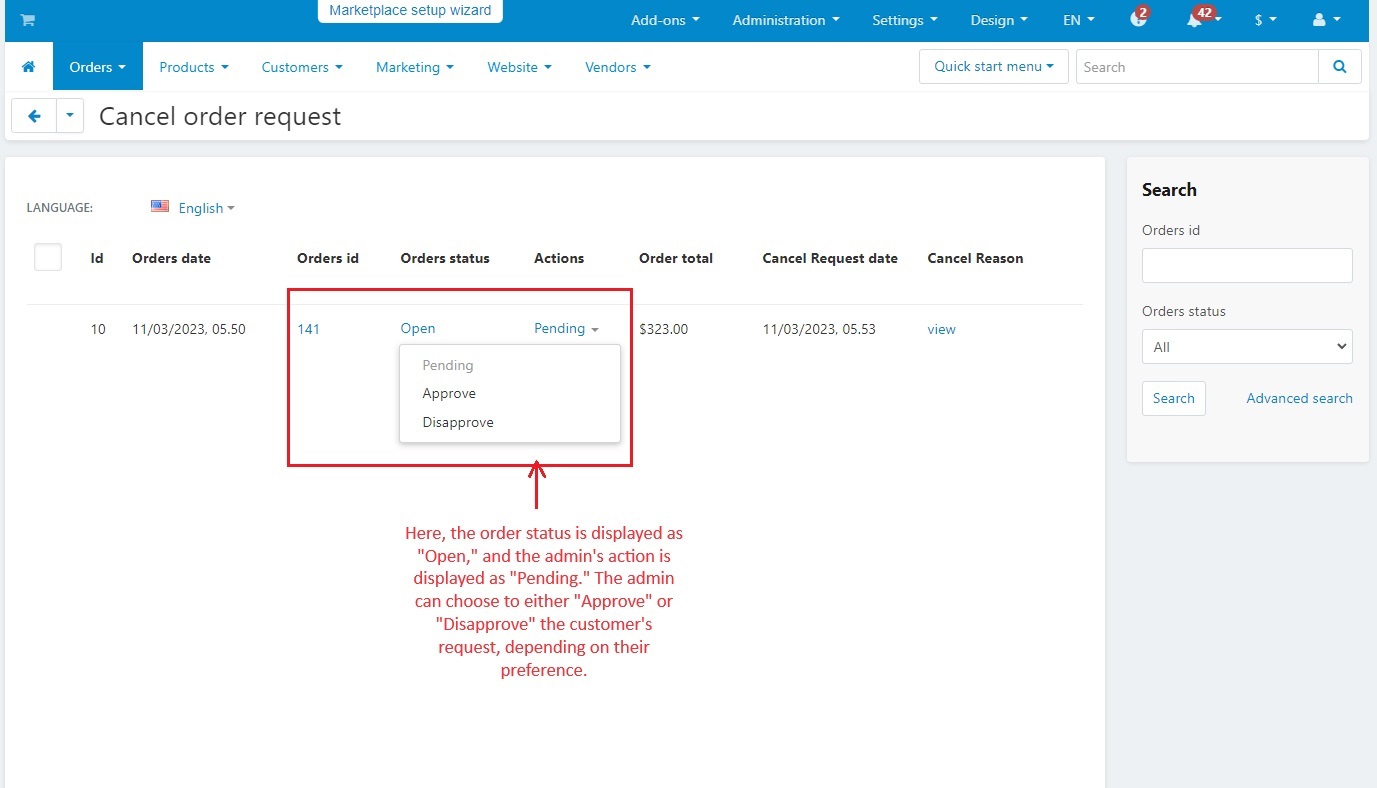
Task: Click the Cancel Reason column header
Action: 975,258
